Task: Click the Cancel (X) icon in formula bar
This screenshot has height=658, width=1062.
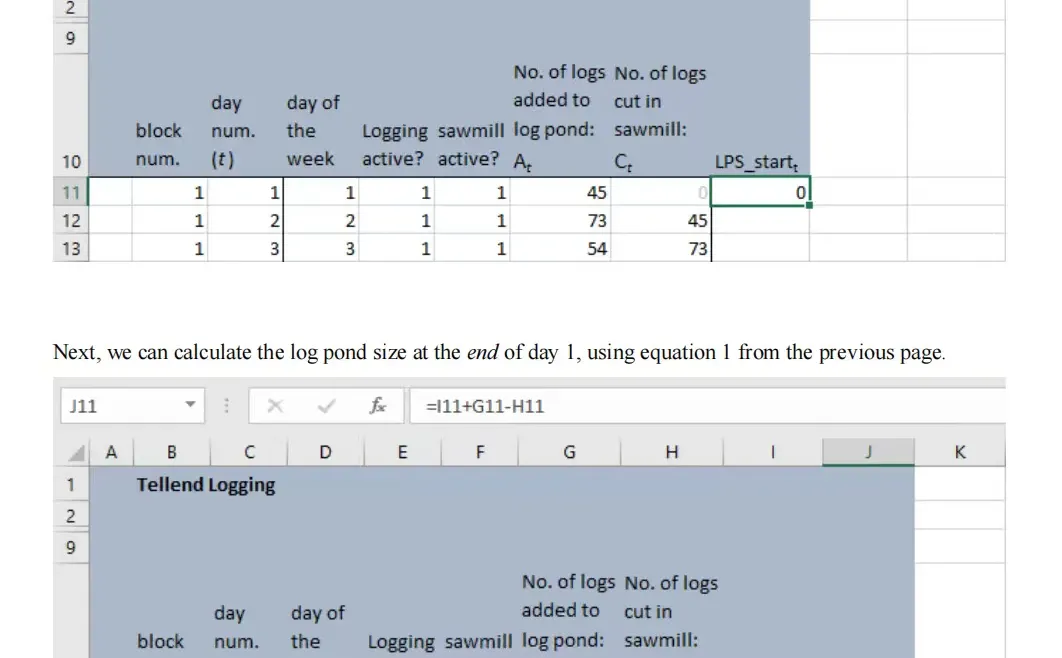Action: tap(276, 405)
